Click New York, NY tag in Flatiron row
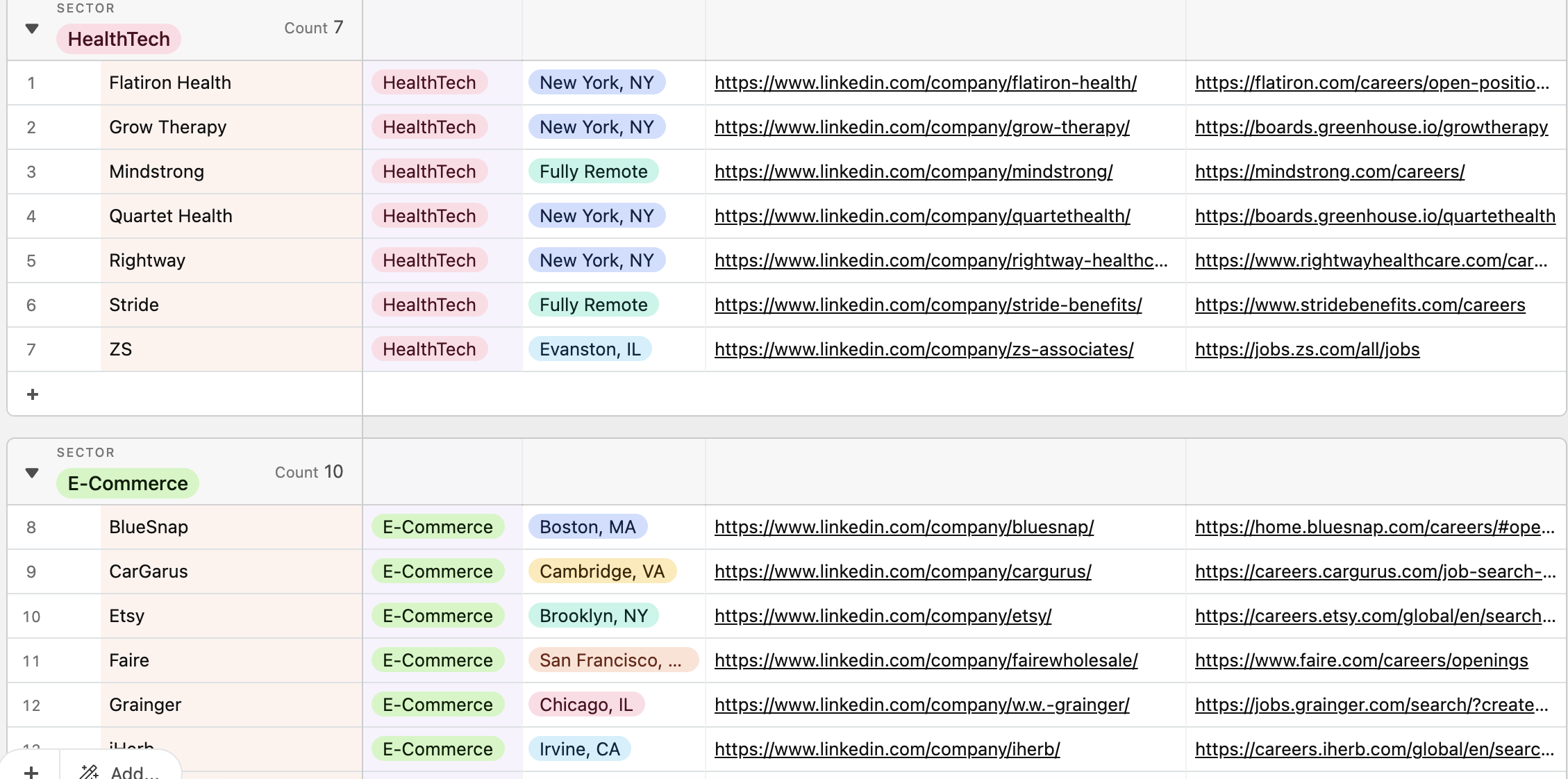 click(x=597, y=83)
